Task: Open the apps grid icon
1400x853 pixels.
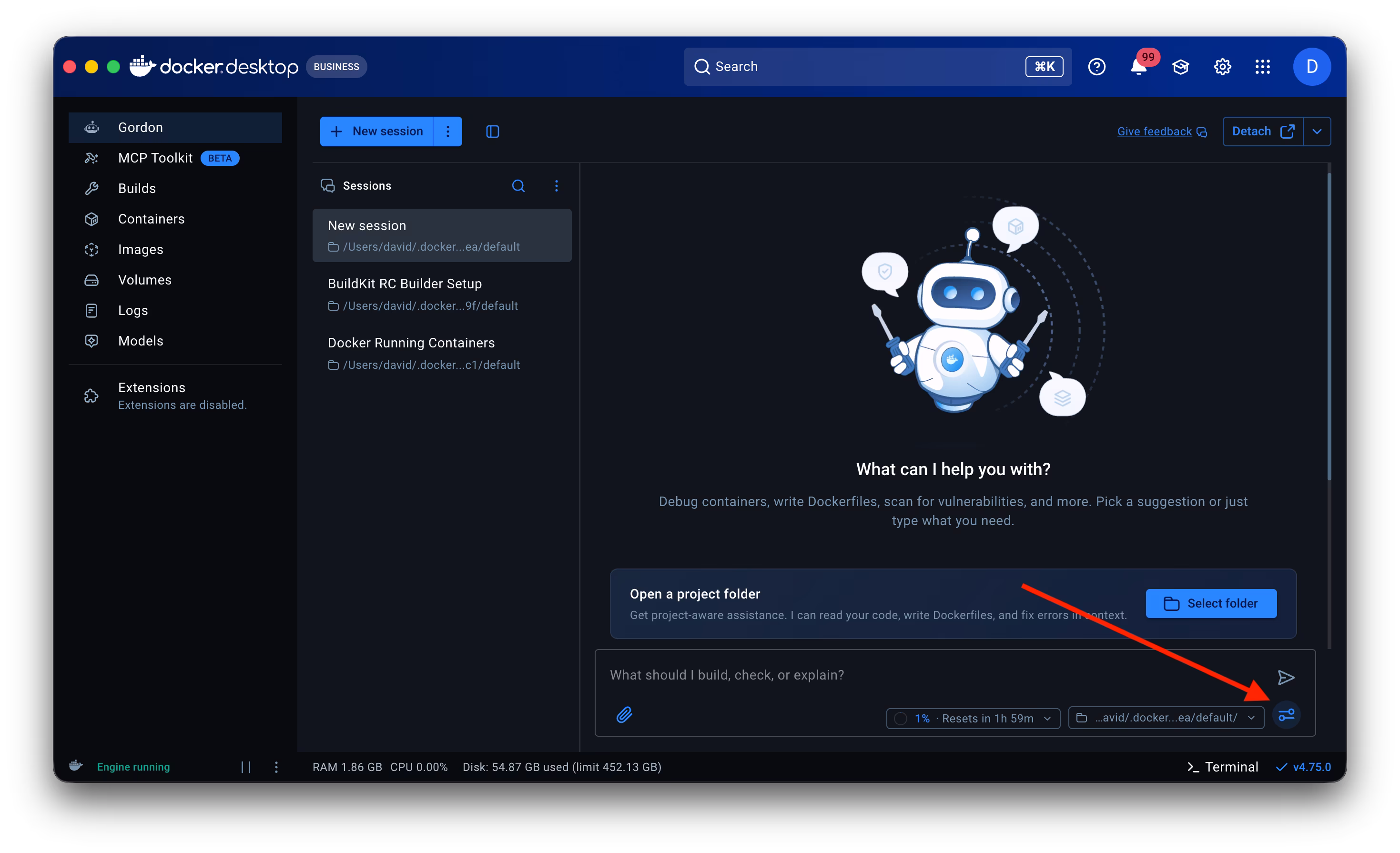Action: (x=1262, y=67)
